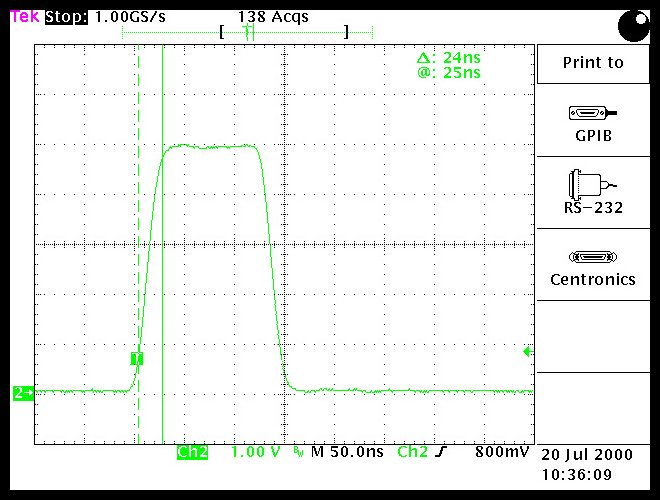Select the Centronics port icon
Image resolution: width=660 pixels, height=500 pixels.
pyautogui.click(x=593, y=257)
